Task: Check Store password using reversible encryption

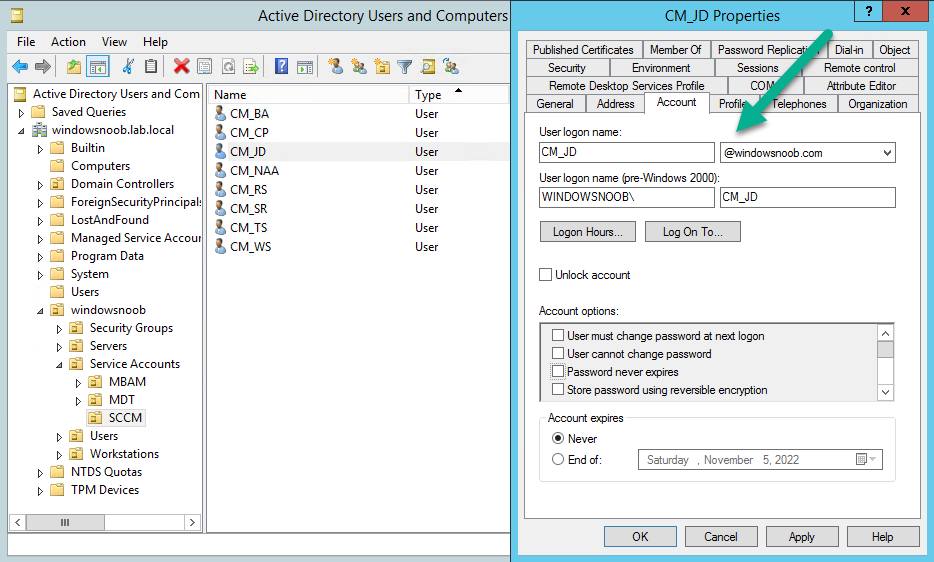Action: click(x=558, y=389)
